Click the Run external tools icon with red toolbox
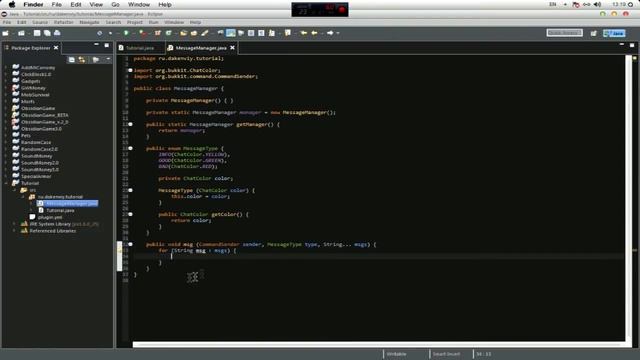The width and height of the screenshot is (640, 360). tap(142, 33)
